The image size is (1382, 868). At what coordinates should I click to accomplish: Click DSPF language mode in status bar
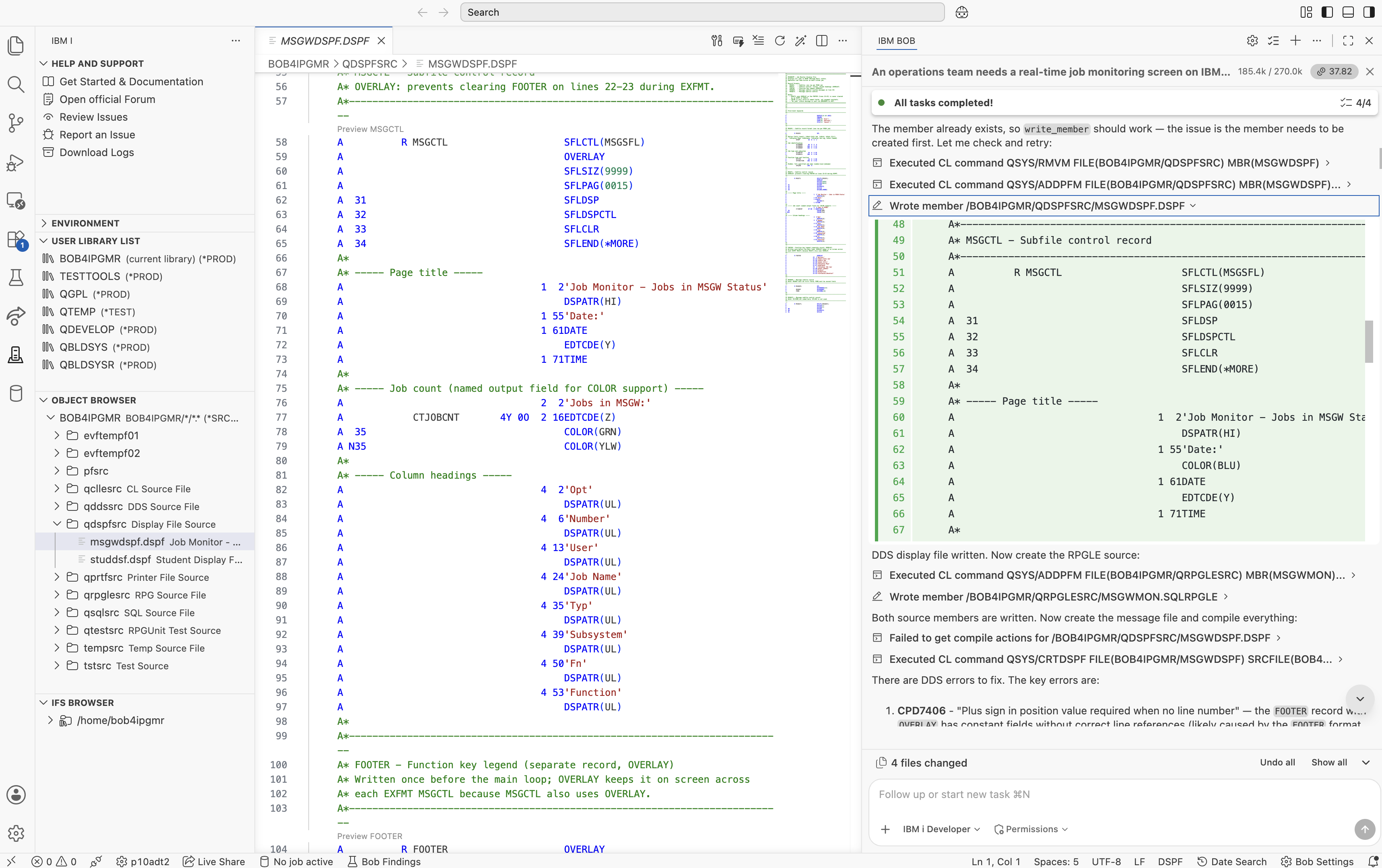[x=1170, y=861]
